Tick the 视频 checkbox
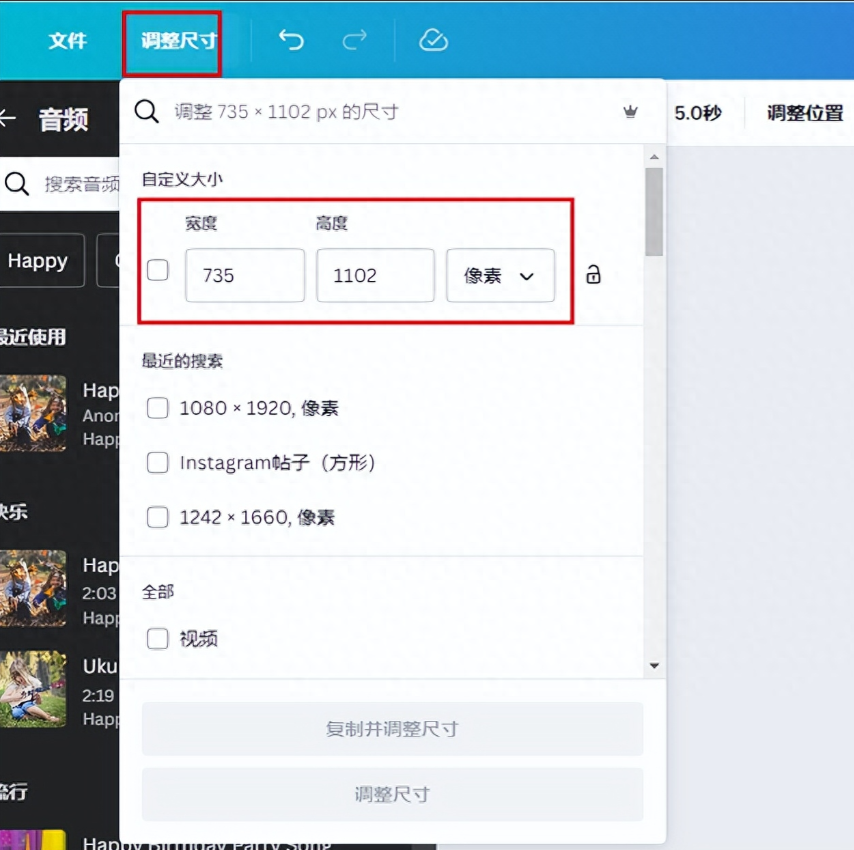 [x=157, y=638]
